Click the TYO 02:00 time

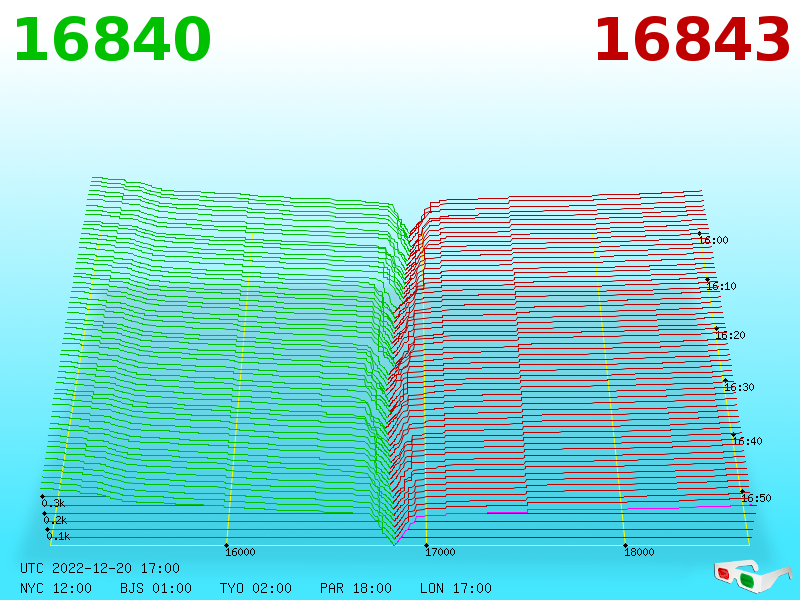[x=256, y=588]
